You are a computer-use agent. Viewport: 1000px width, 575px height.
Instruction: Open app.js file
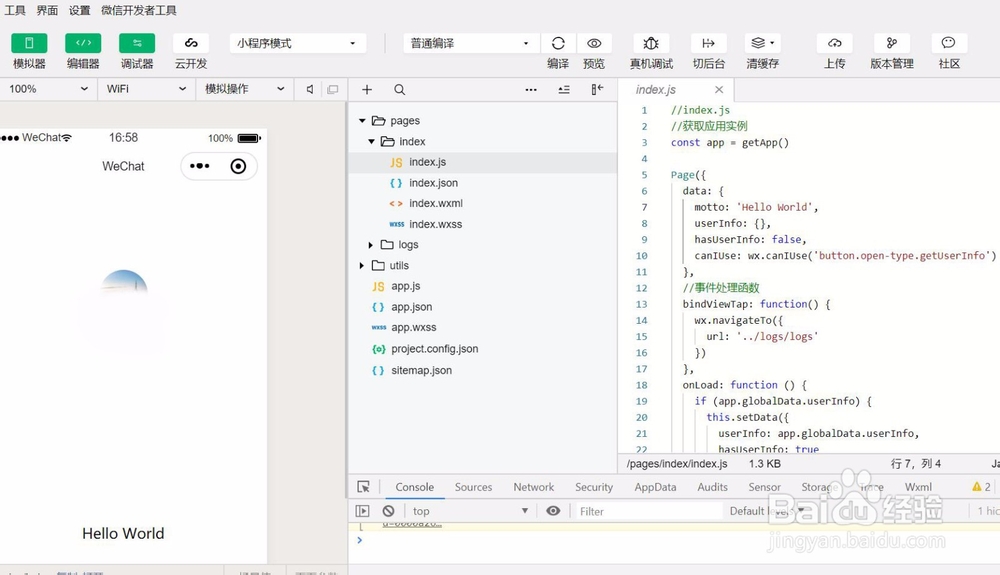[x=483, y=286]
